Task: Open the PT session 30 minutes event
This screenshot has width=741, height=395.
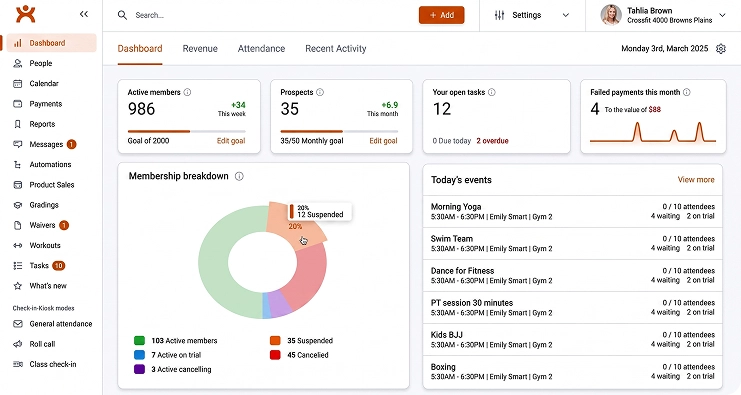Action: tap(572, 308)
